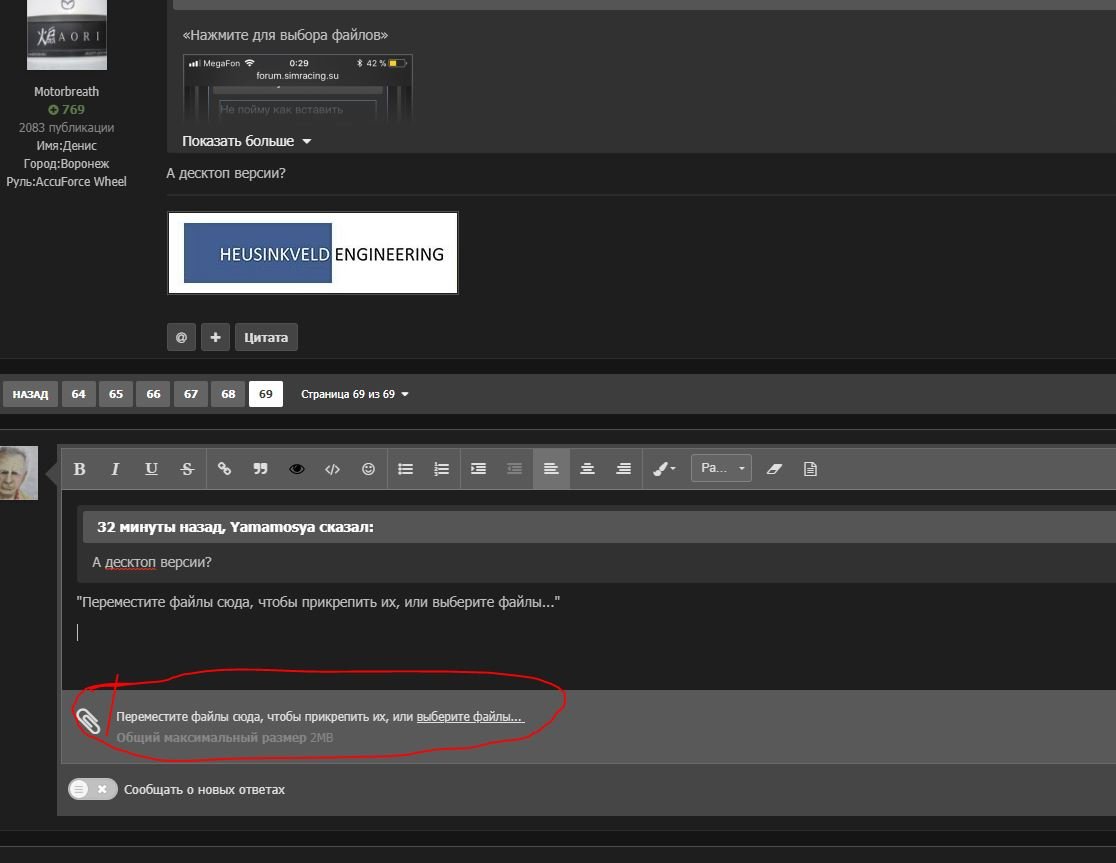Go back with the 'НАЗАД' button
The image size is (1116, 863).
30,394
